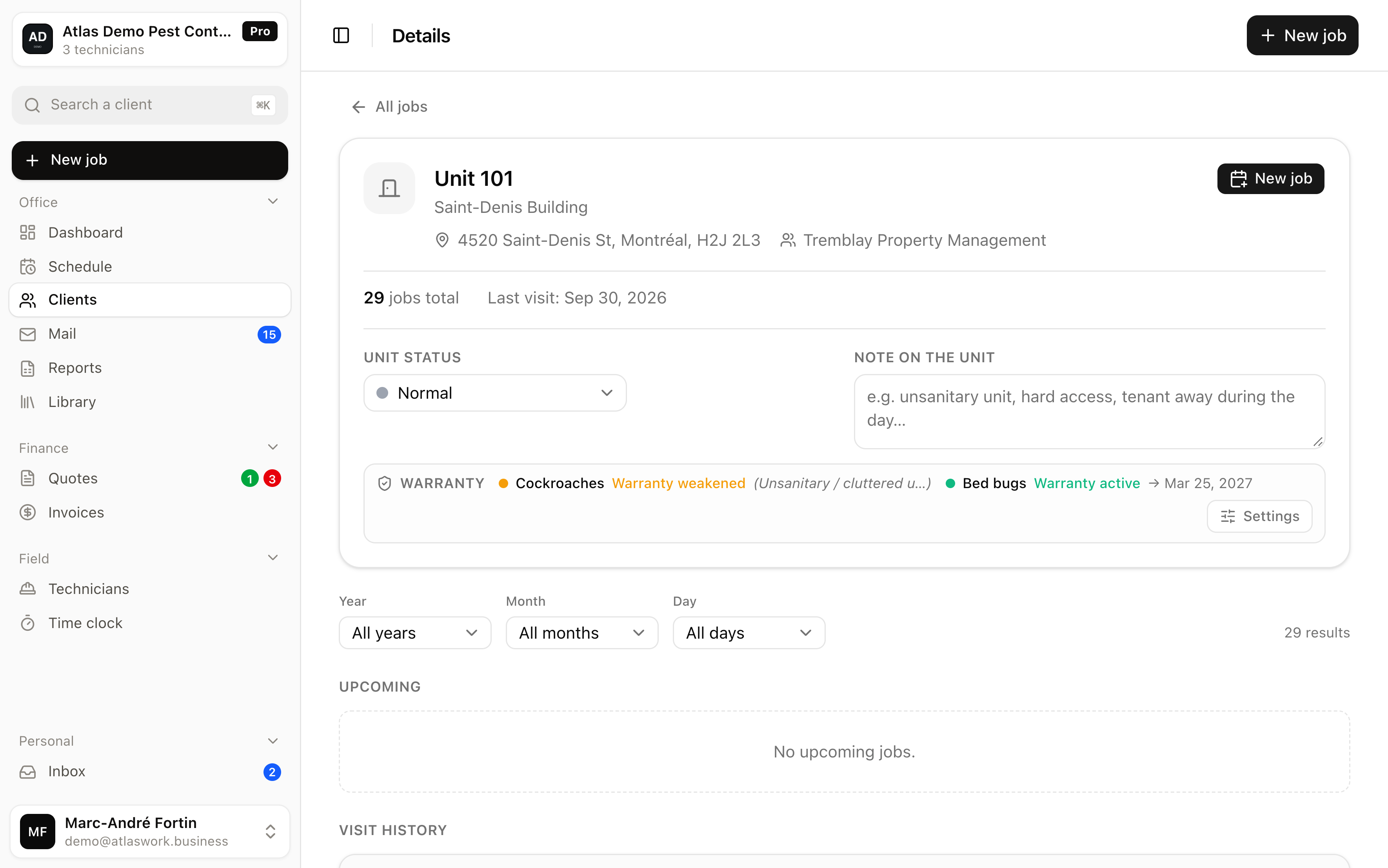Click the AD company logo avatar
The width and height of the screenshot is (1388, 868).
38,38
